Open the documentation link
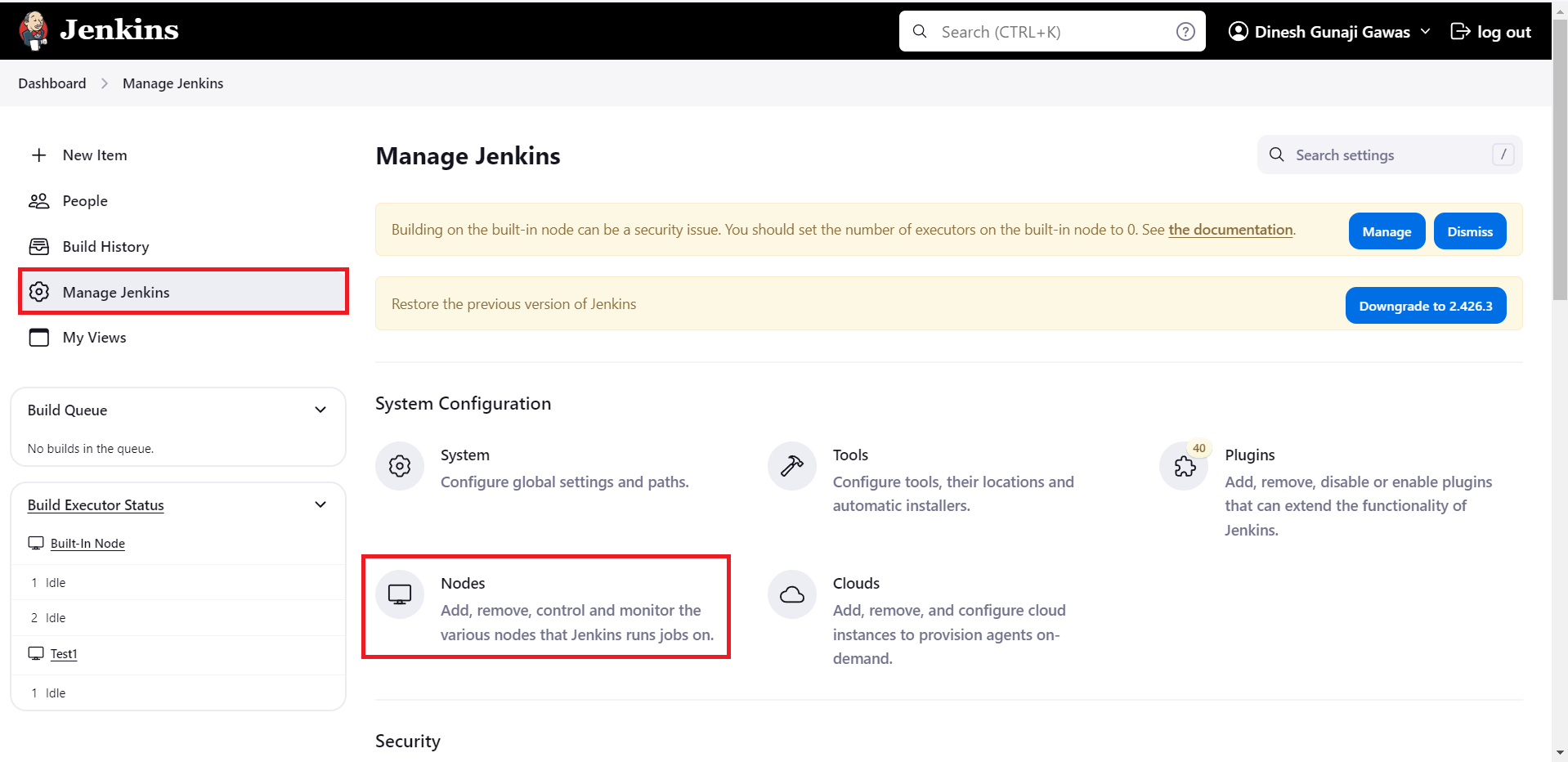The width and height of the screenshot is (1568, 762). coord(1230,230)
